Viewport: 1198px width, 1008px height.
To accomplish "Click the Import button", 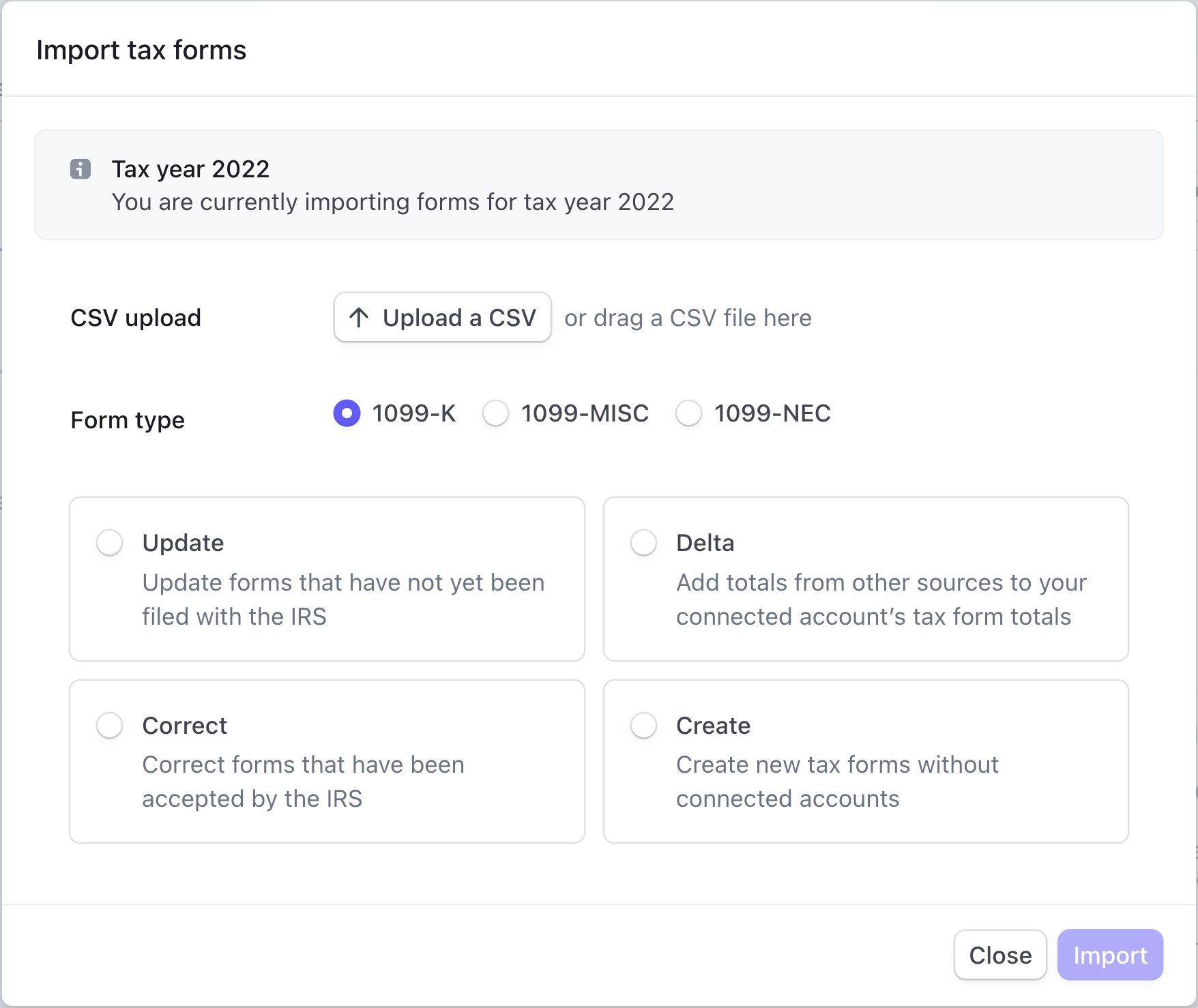I will point(1110,955).
